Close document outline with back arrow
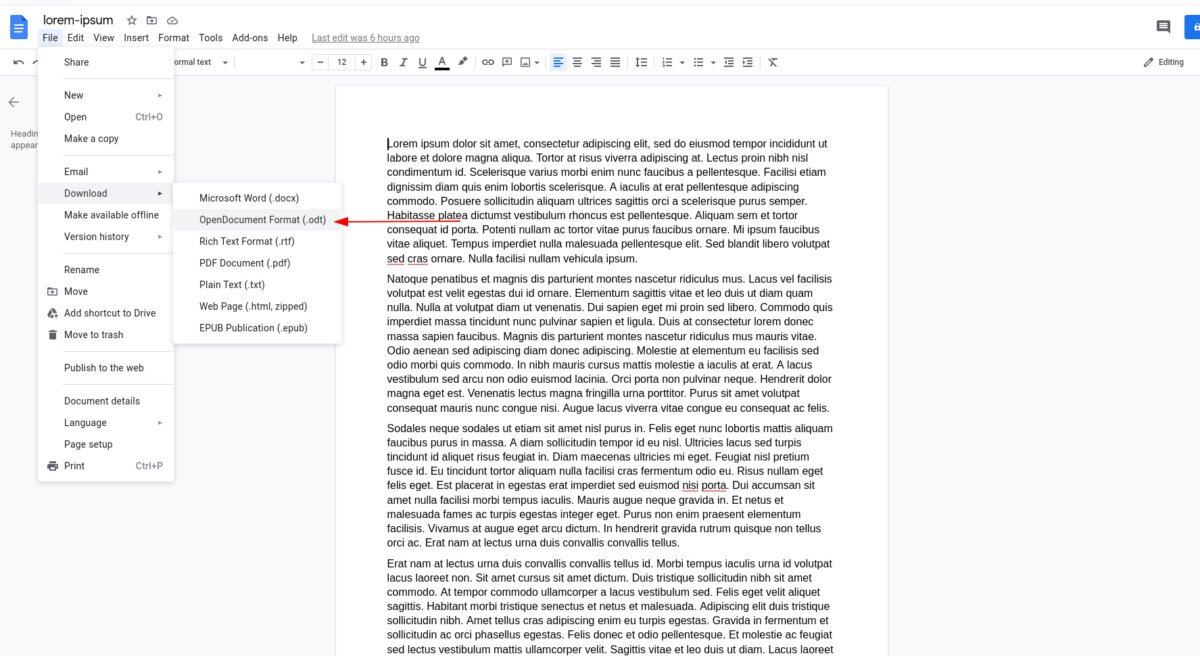1200x656 pixels. (x=14, y=102)
